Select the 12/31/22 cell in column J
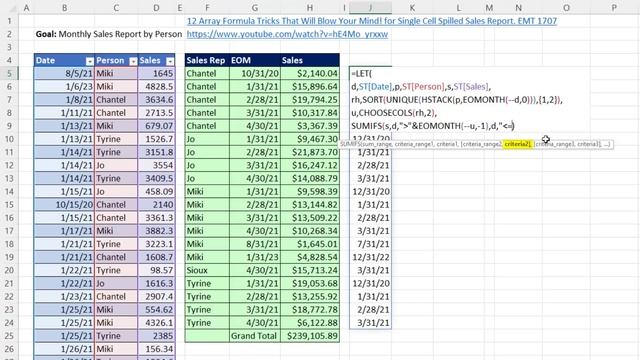 [x=370, y=257]
